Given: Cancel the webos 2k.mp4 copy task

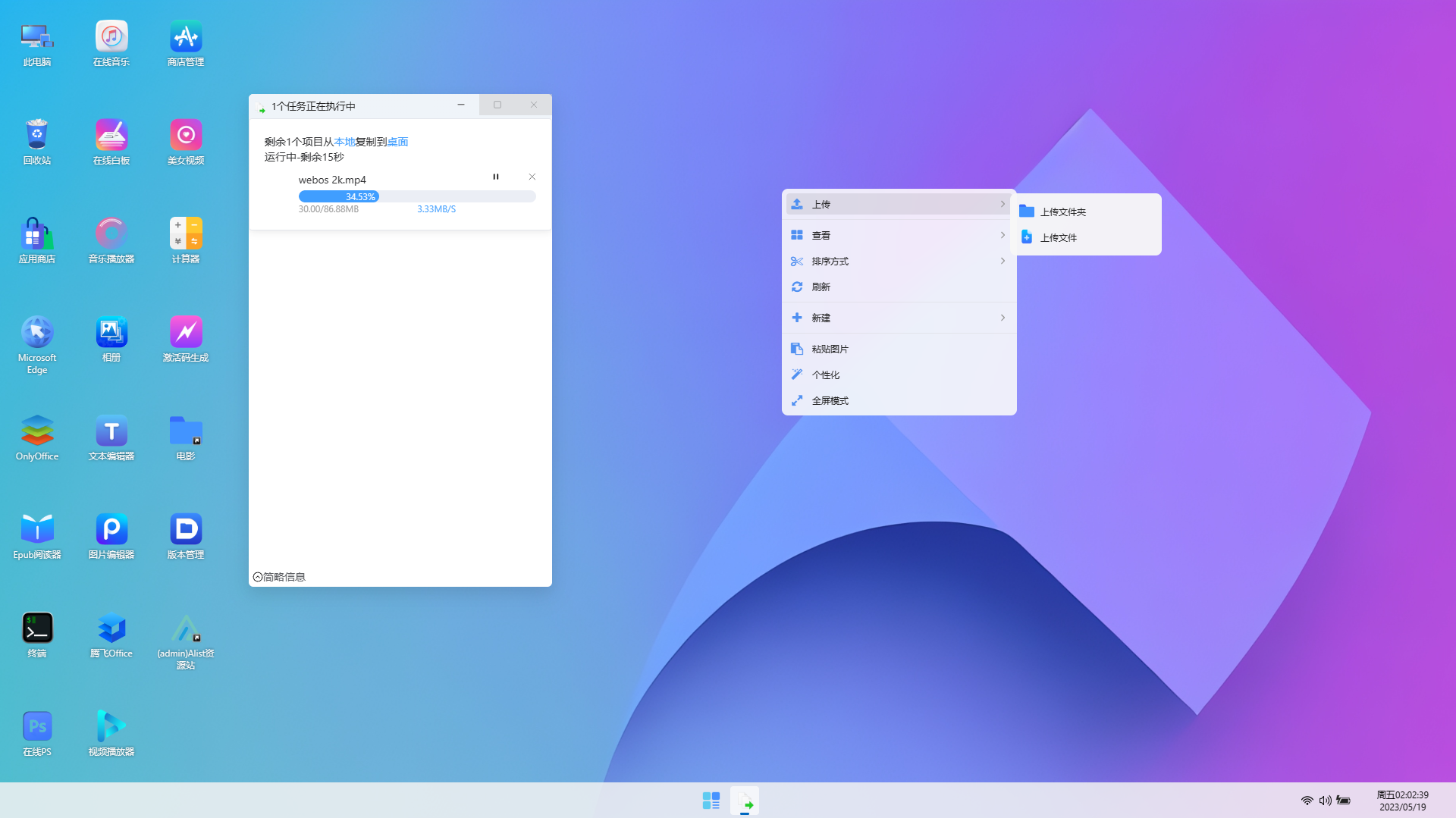Looking at the screenshot, I should point(532,177).
